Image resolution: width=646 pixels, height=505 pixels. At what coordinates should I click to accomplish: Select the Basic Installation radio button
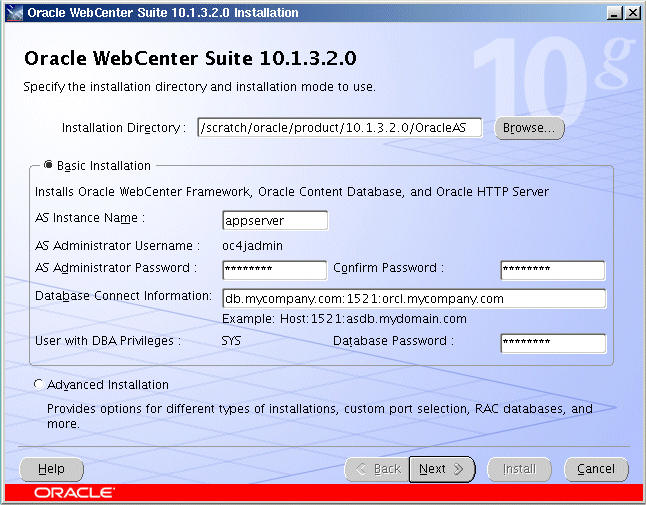click(48, 165)
